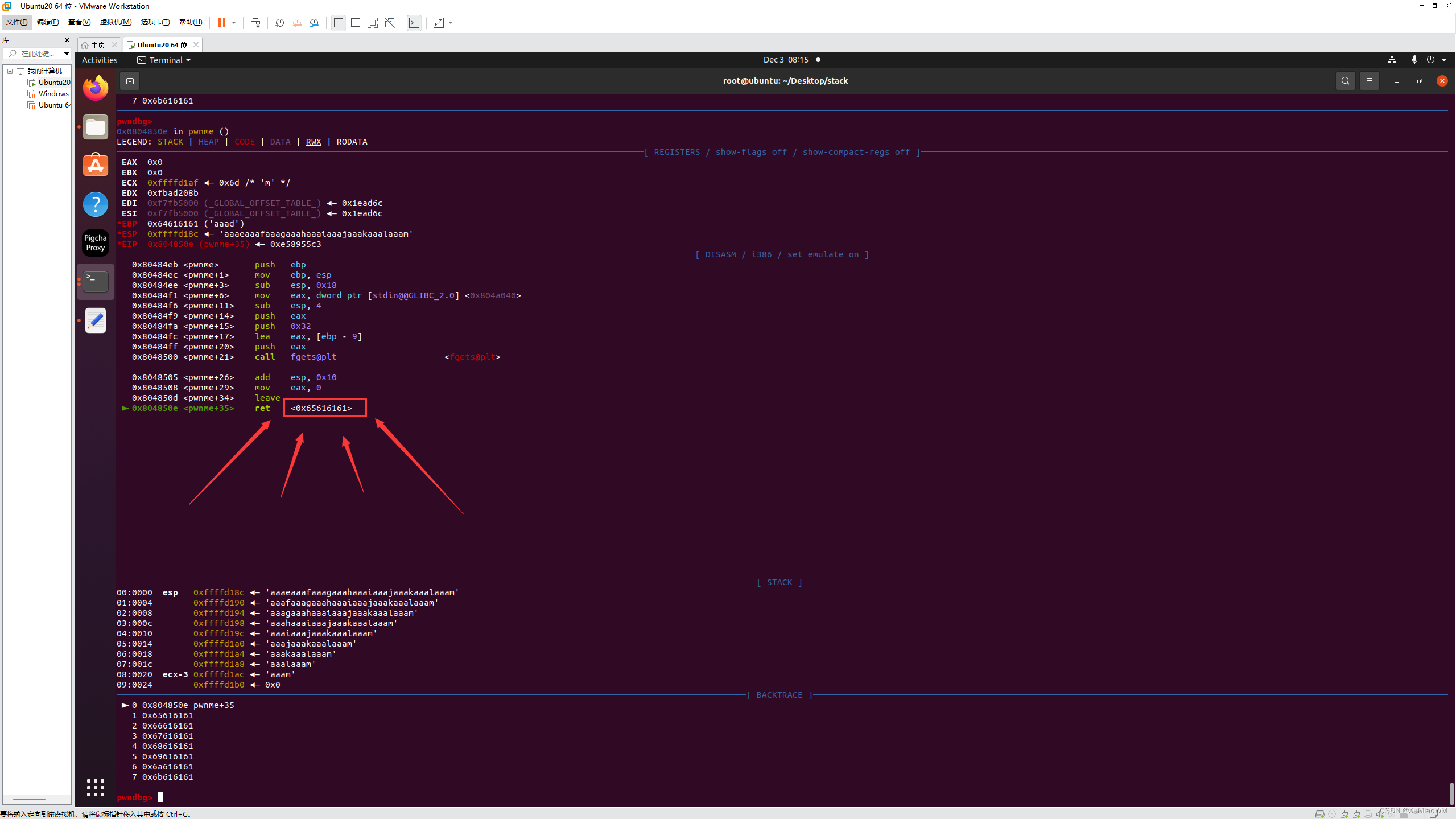The image size is (1456, 819).
Task: Click the terminal search magnifier icon
Action: pyautogui.click(x=1345, y=81)
